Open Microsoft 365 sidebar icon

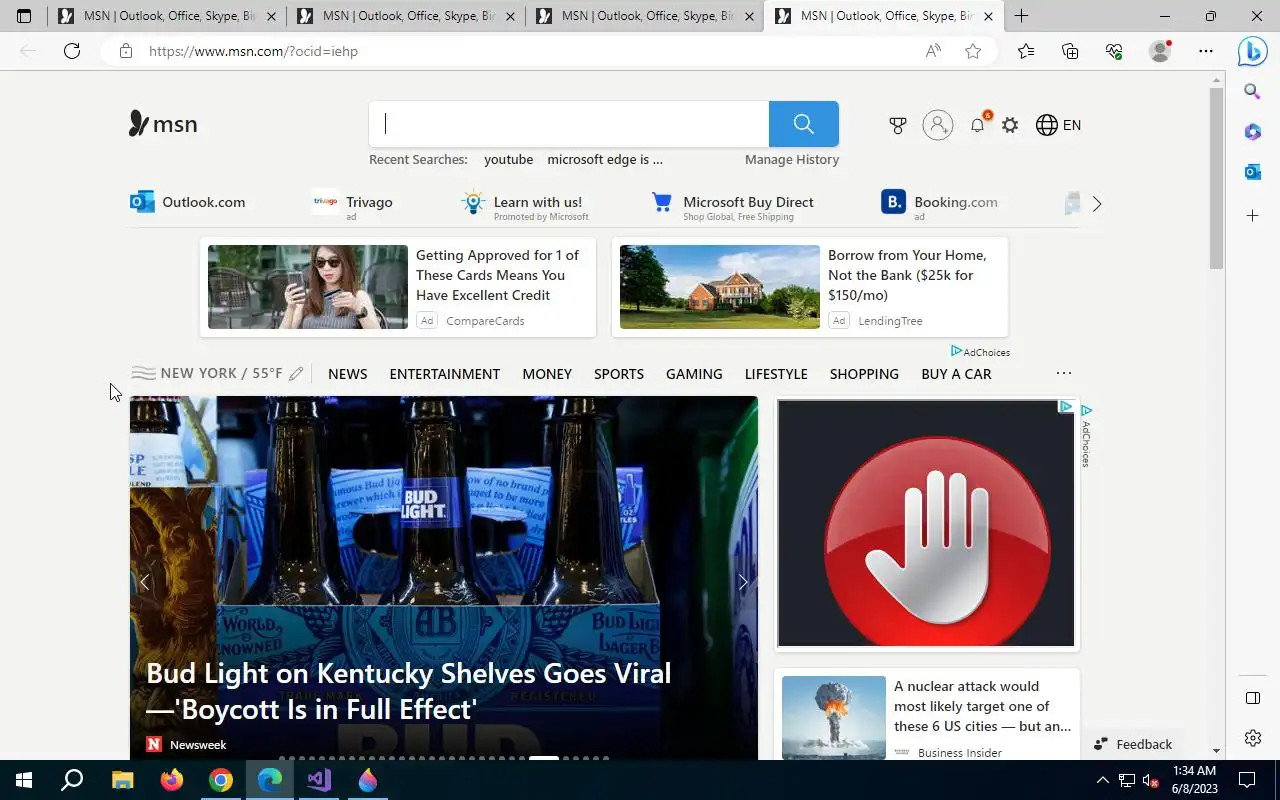(x=1252, y=132)
